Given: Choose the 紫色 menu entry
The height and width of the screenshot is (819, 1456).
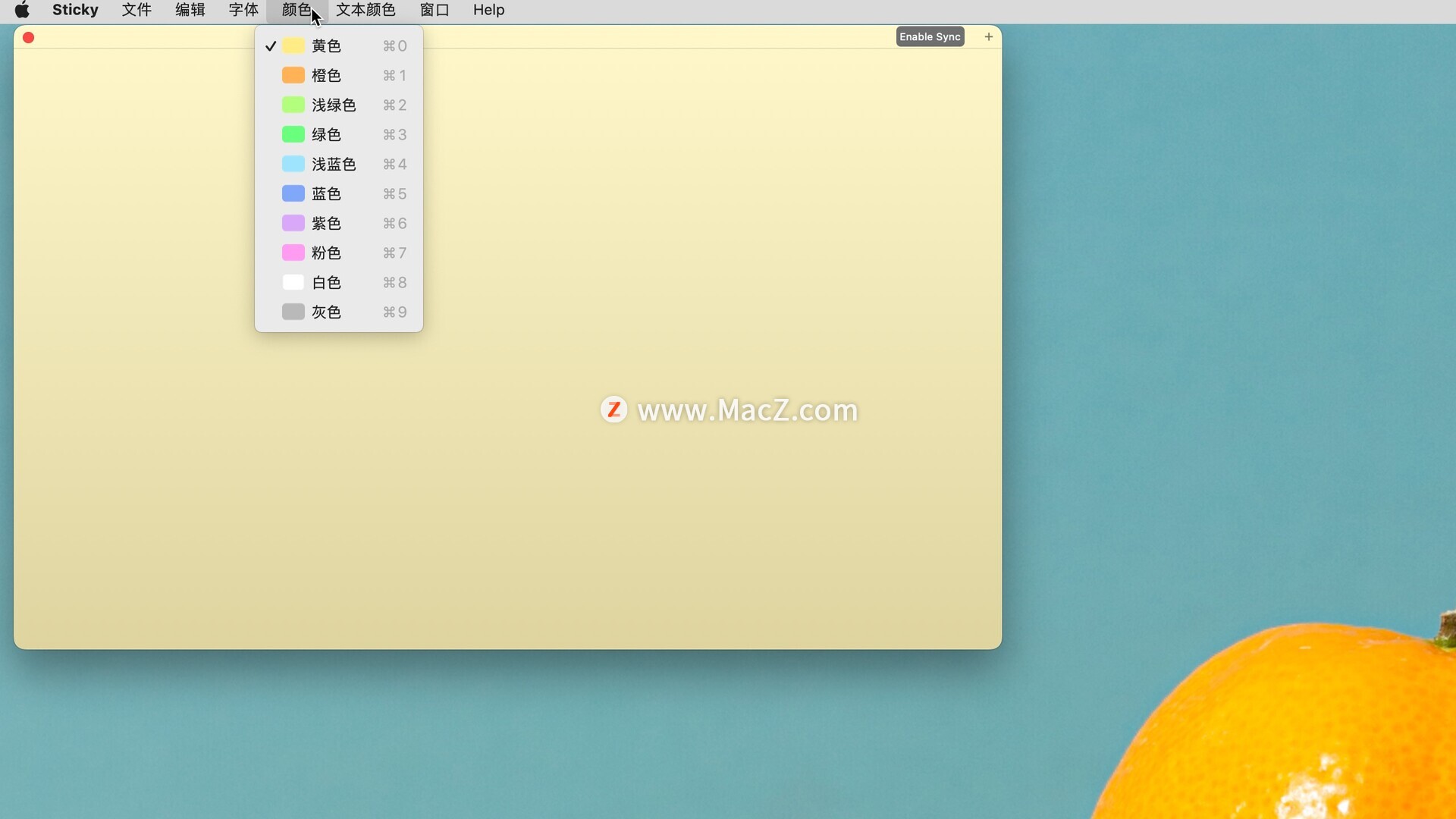Looking at the screenshot, I should point(339,224).
